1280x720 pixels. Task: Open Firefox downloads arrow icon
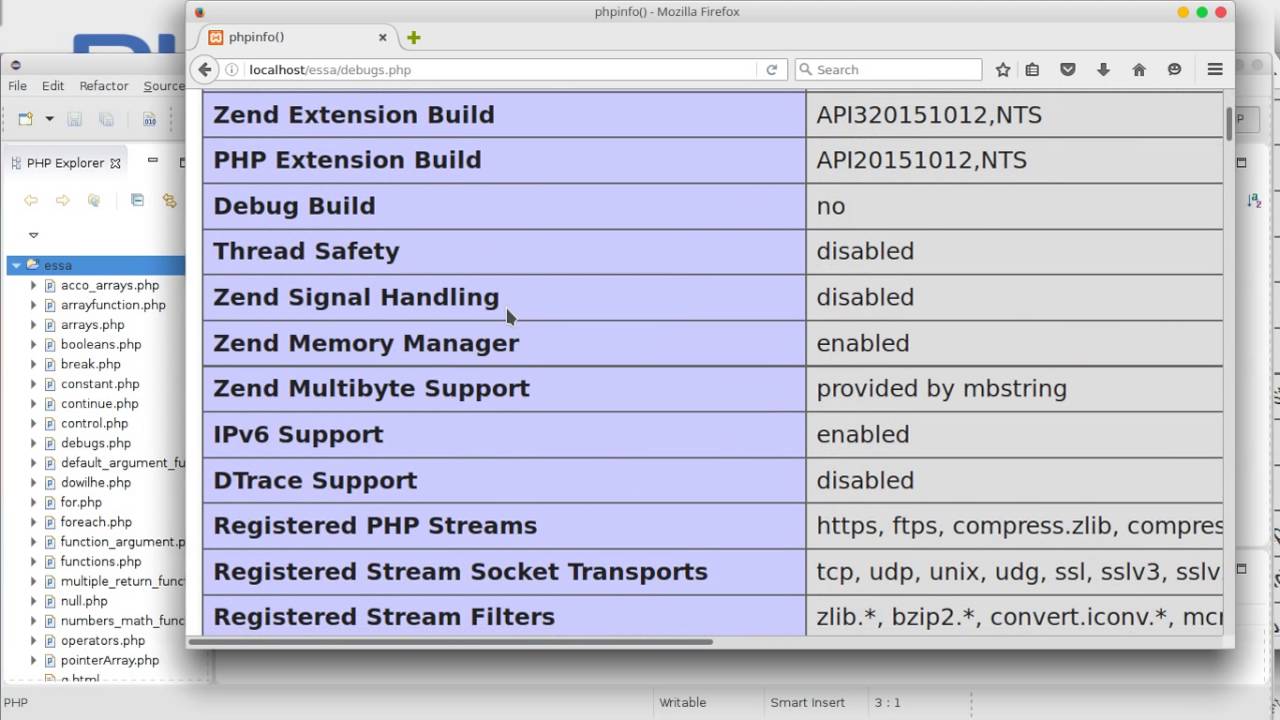coord(1103,70)
